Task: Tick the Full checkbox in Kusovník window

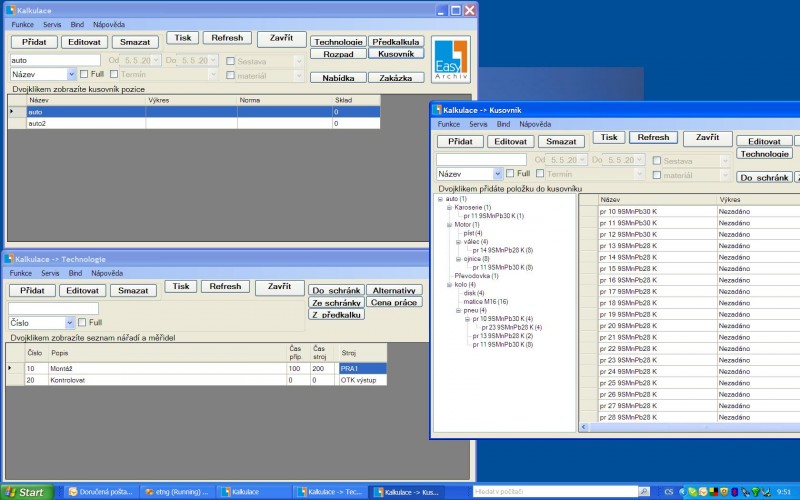Action: pyautogui.click(x=511, y=174)
